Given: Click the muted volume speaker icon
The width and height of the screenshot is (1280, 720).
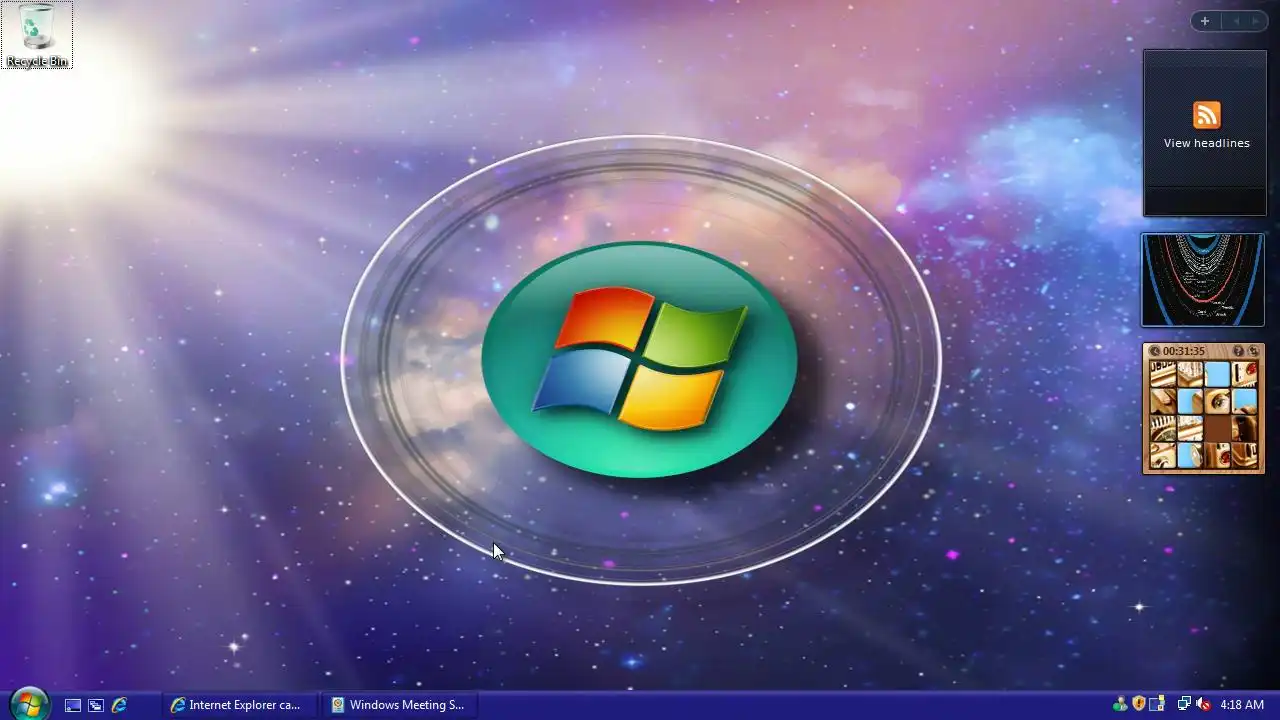Looking at the screenshot, I should (x=1203, y=705).
